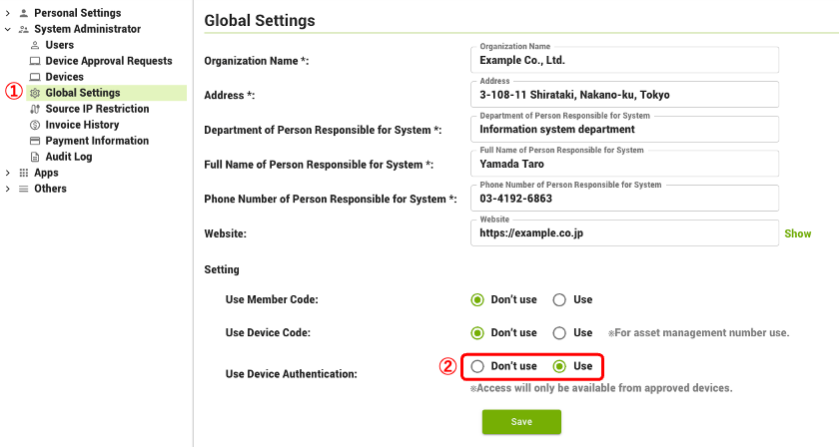The width and height of the screenshot is (839, 447).
Task: Click the Audit Log document icon
Action: [35, 157]
